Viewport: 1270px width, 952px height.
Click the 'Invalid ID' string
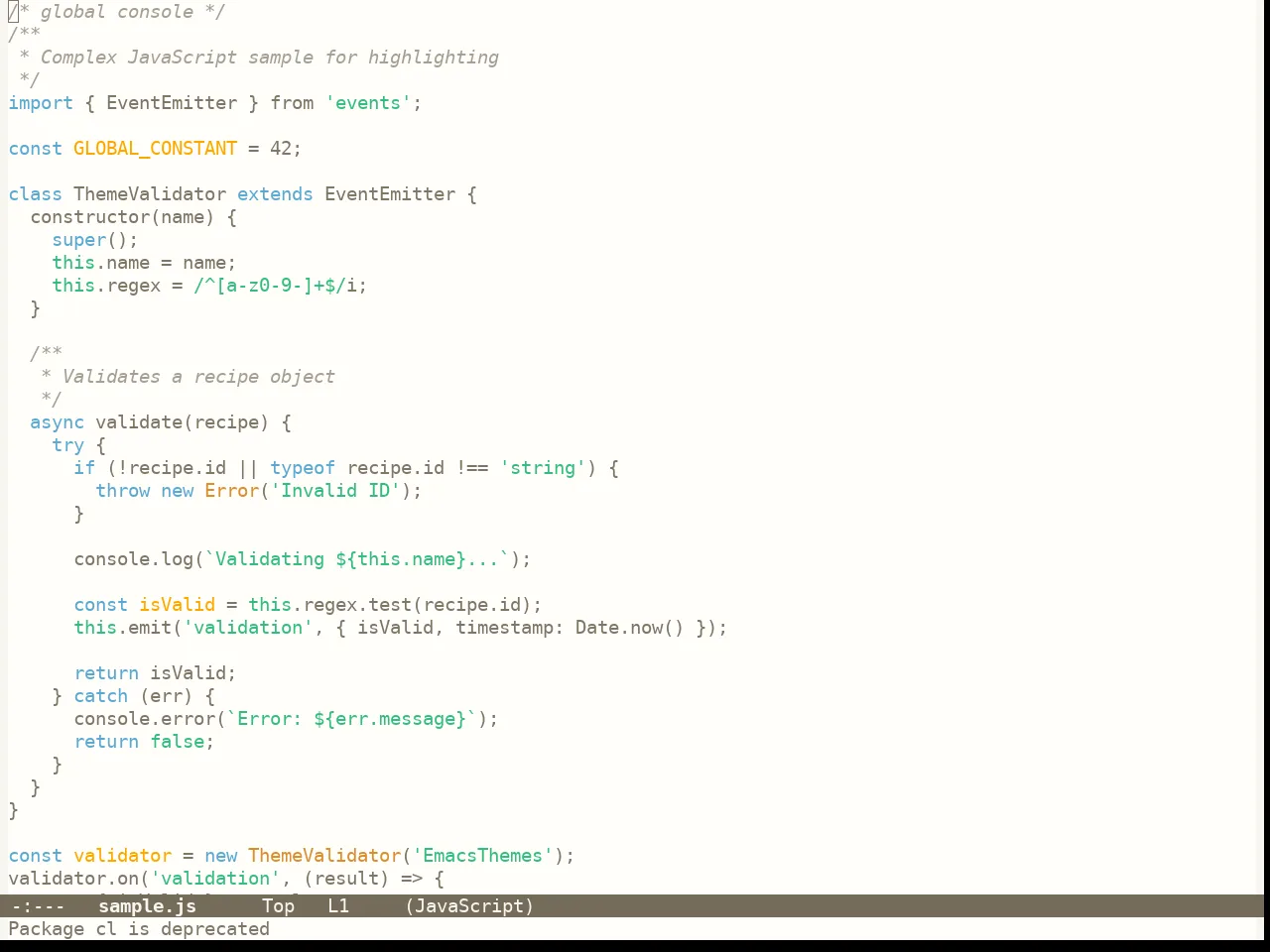coord(335,490)
